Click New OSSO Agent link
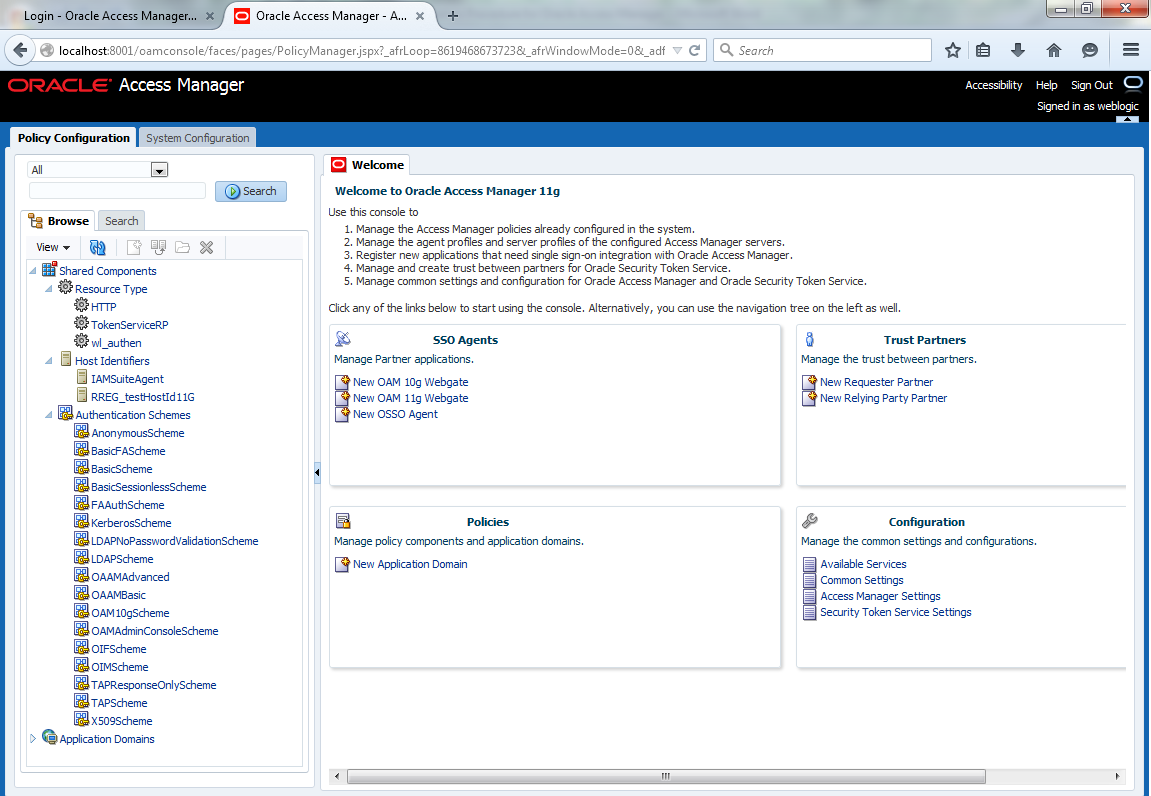Viewport: 1151px width, 796px height. point(395,414)
